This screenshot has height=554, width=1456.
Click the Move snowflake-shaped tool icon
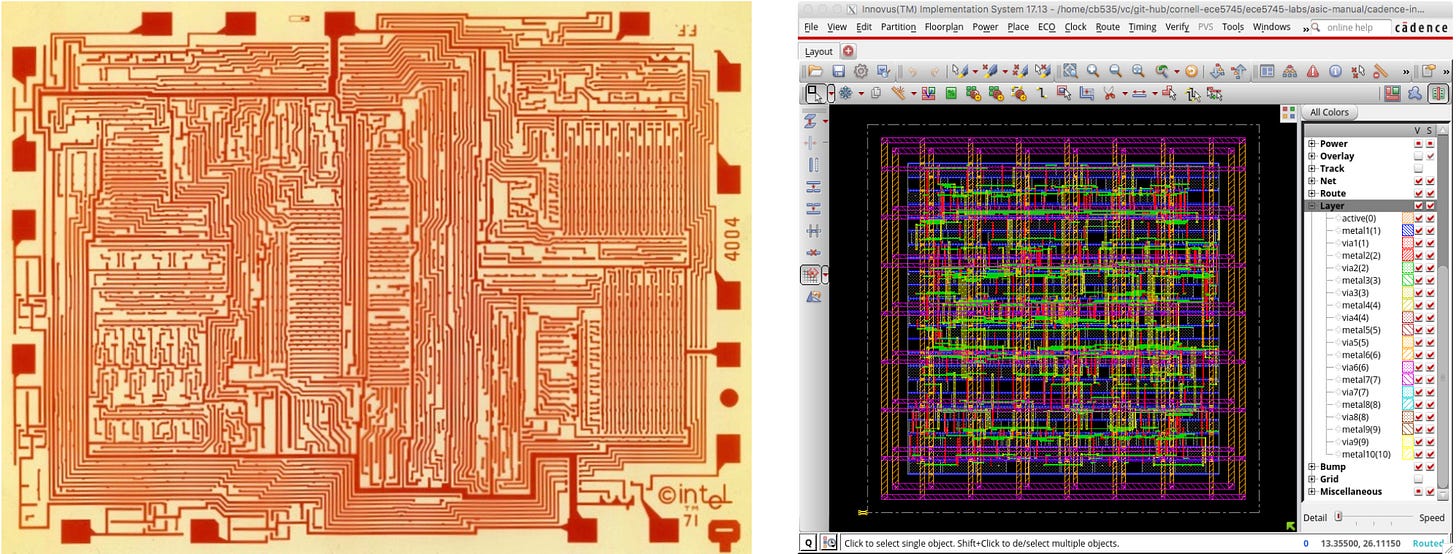(845, 93)
